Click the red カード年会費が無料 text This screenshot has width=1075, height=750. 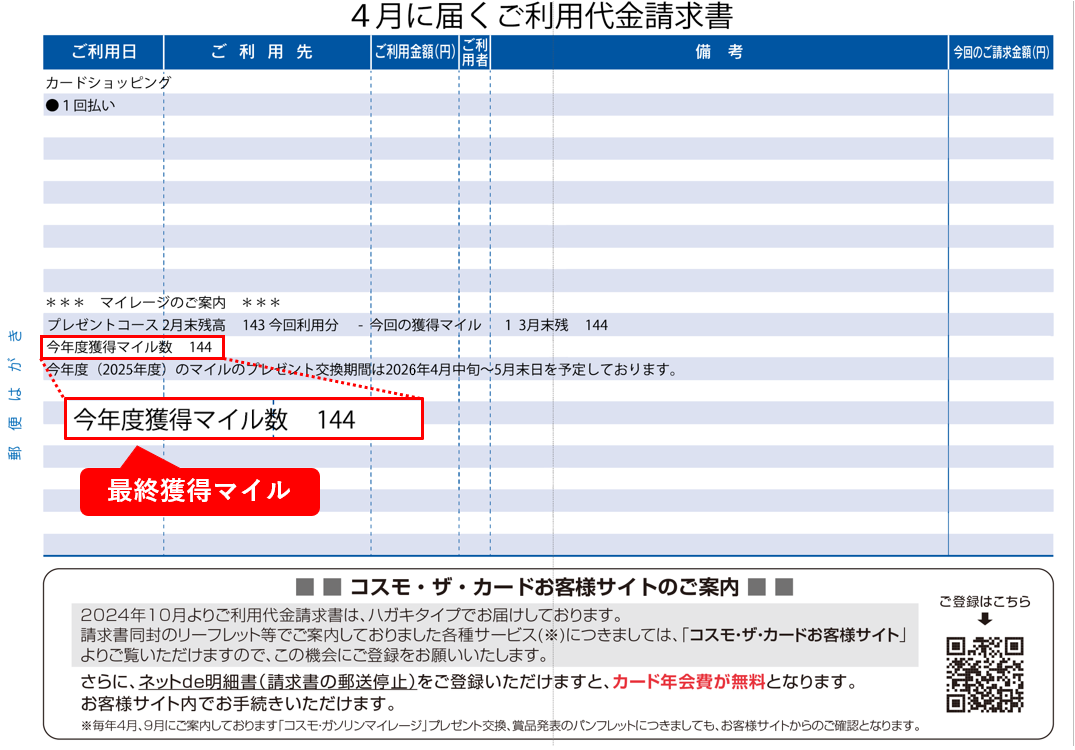[x=688, y=682]
